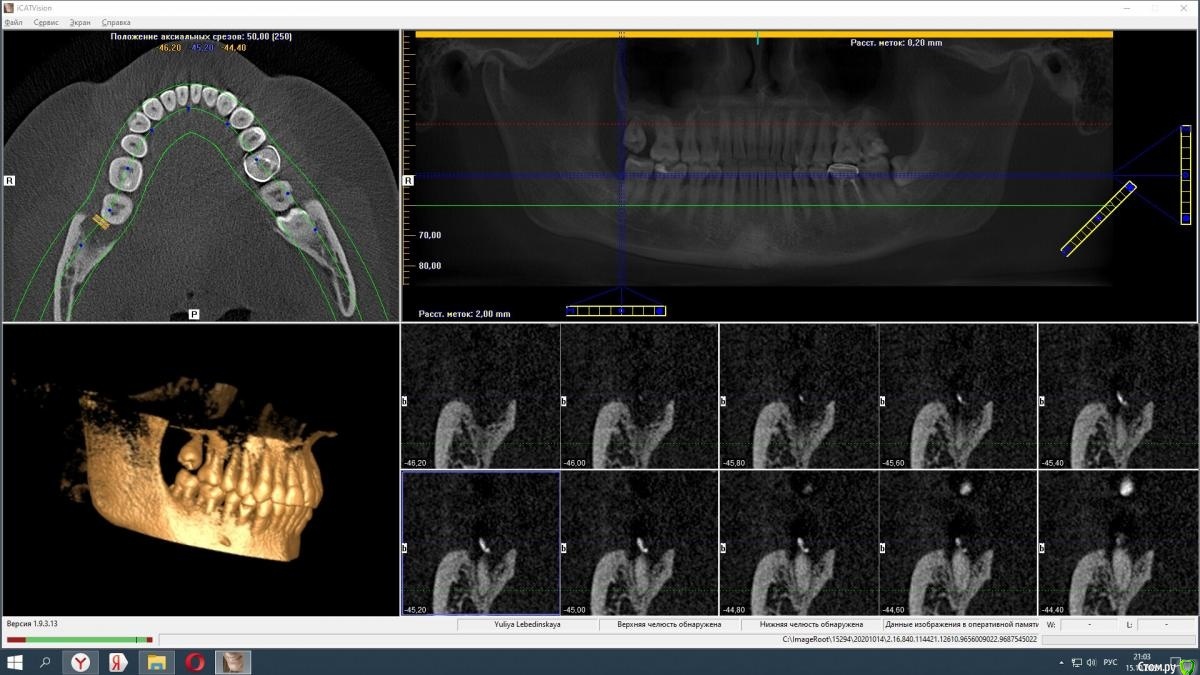Viewport: 1200px width, 675px height.
Task: Click the 3D jaw rendering view
Action: (x=200, y=470)
